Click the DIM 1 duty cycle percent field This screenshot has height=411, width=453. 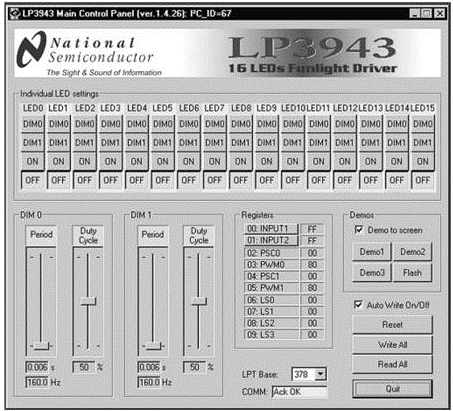[195, 367]
